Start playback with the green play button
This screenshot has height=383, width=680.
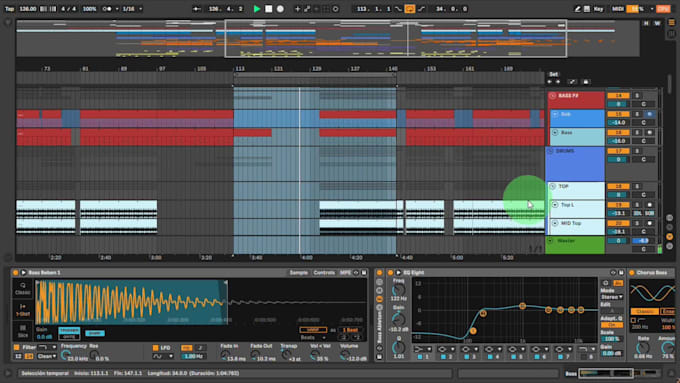[257, 9]
